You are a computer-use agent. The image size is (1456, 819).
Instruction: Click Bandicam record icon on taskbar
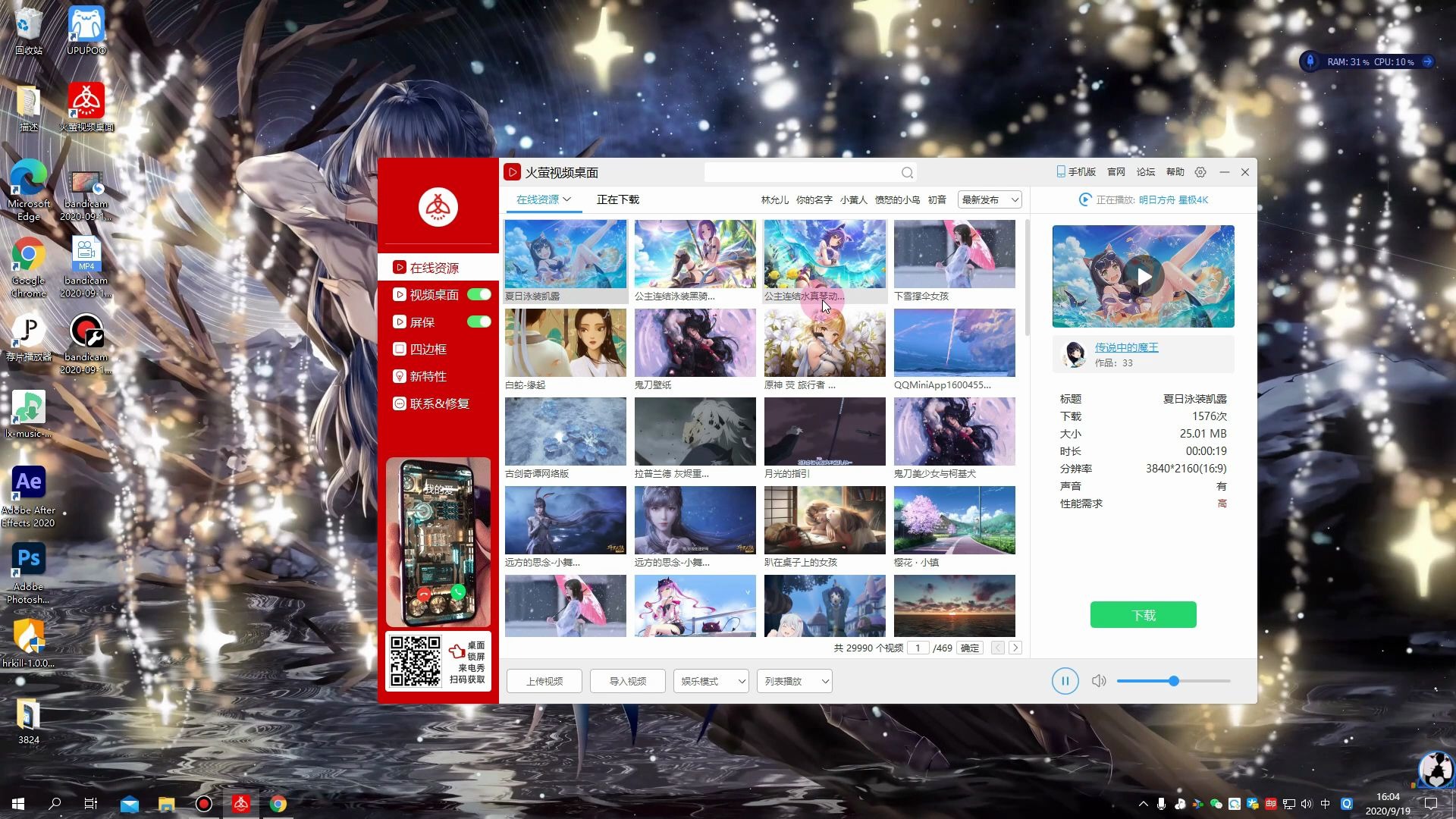pyautogui.click(x=204, y=804)
